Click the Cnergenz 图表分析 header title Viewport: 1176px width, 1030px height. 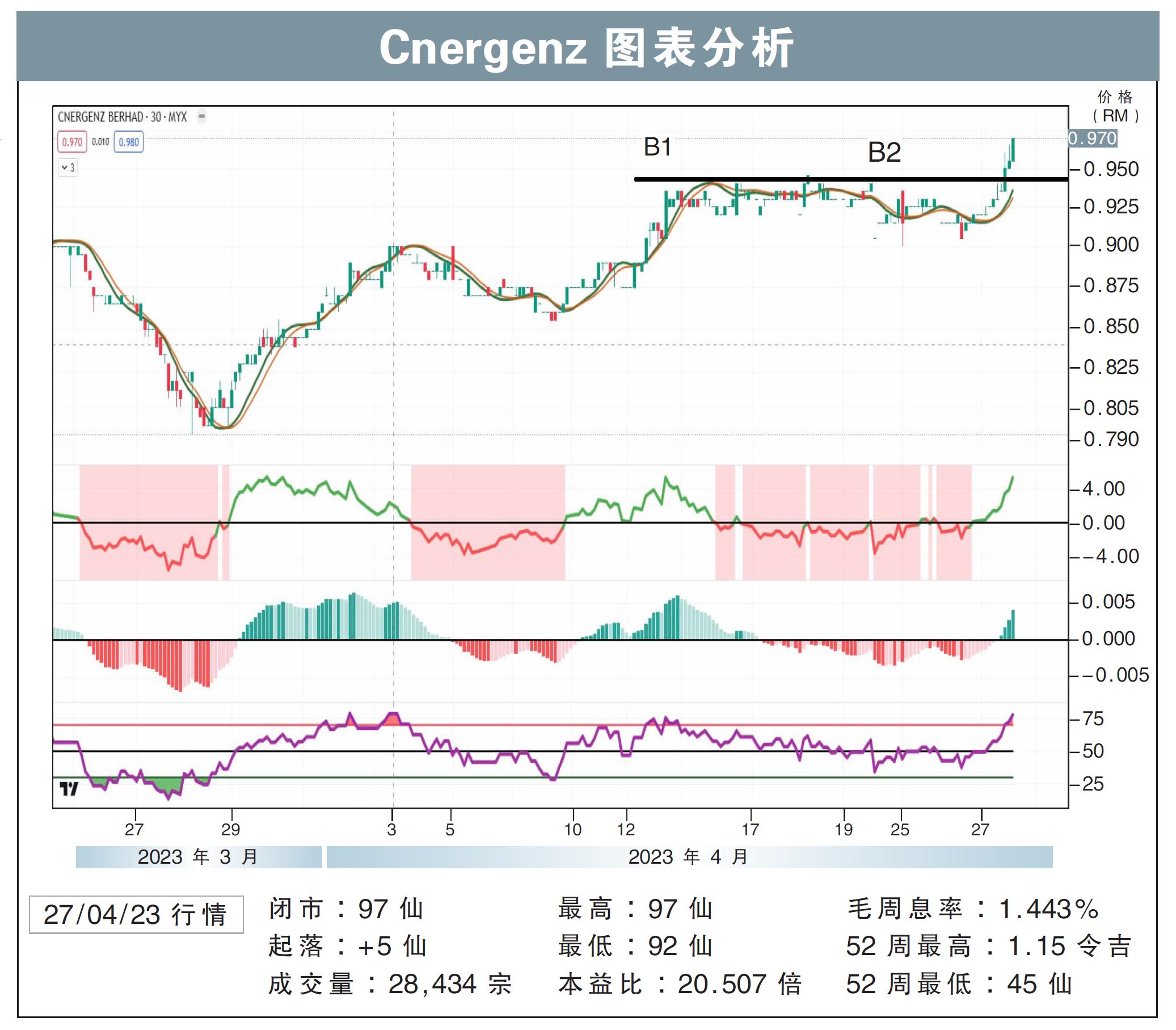click(x=587, y=48)
